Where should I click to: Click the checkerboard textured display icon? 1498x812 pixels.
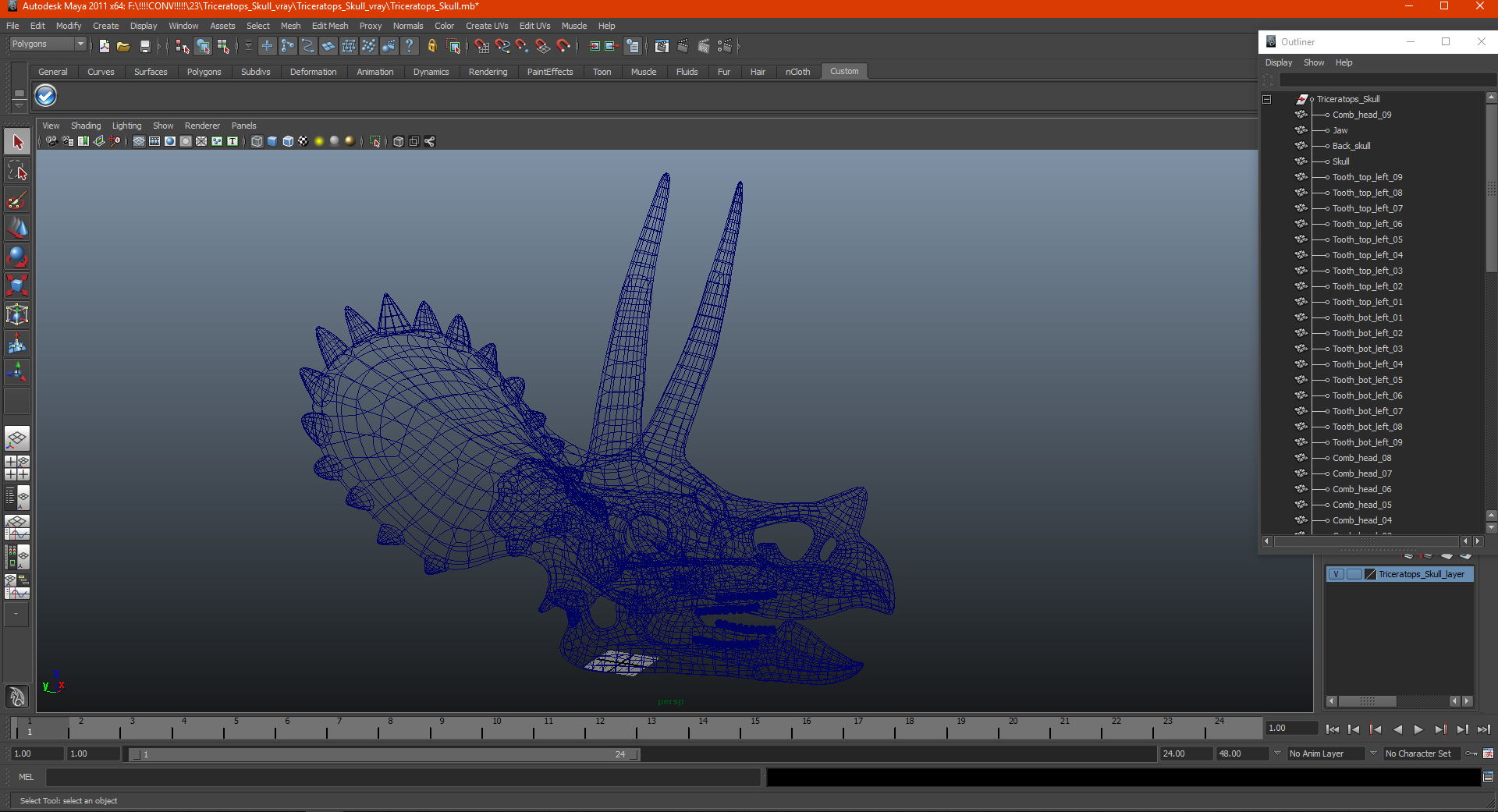point(304,141)
